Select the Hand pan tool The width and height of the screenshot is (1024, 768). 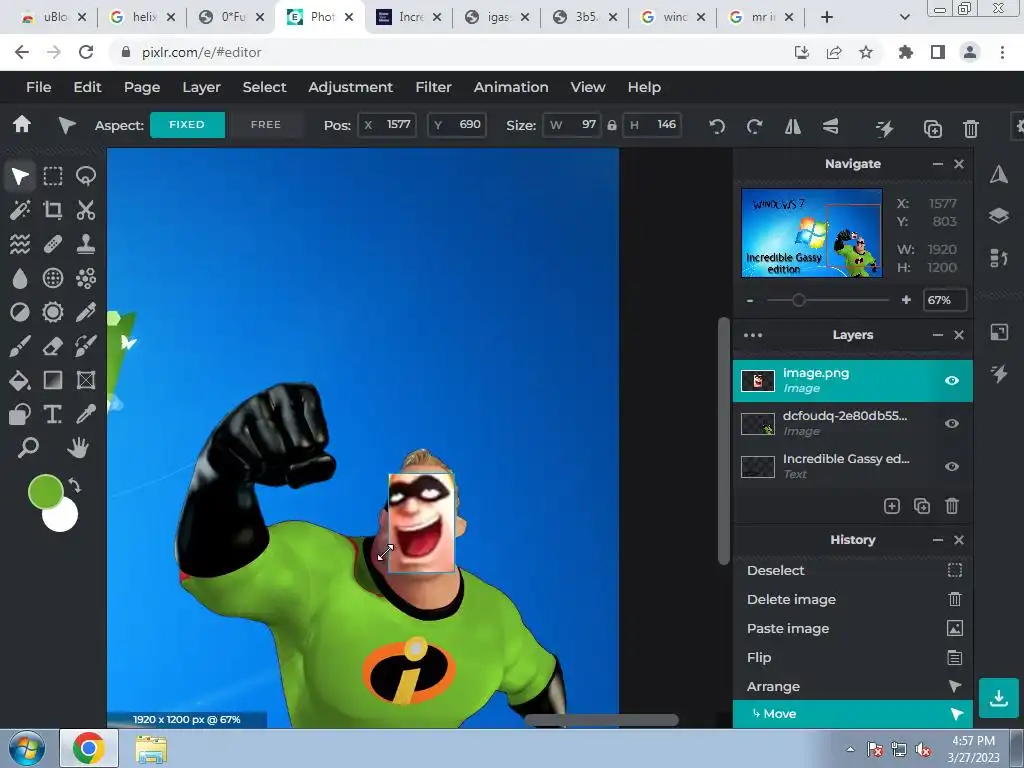pos(78,448)
